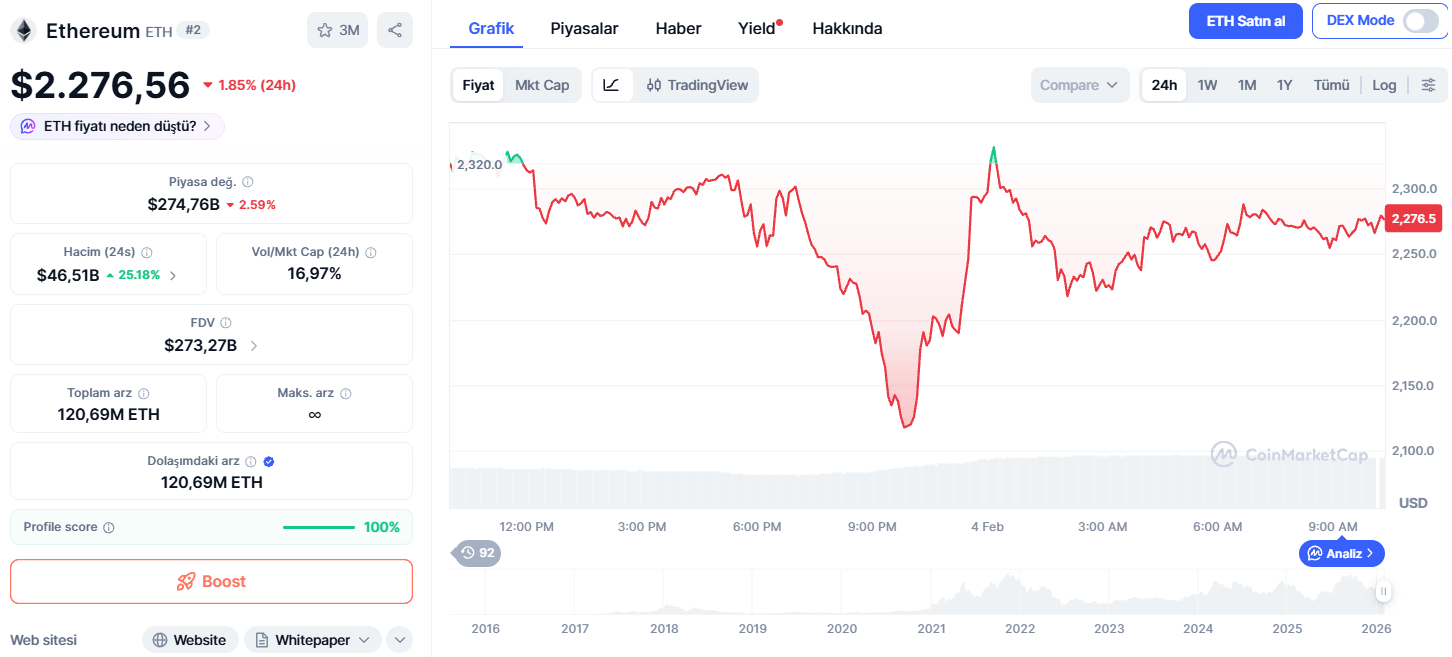This screenshot has width=1452, height=657.
Task: Open the Website link
Action: [190, 640]
